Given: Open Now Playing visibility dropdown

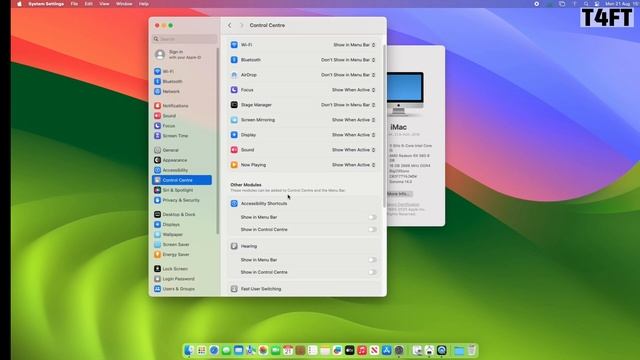Looking at the screenshot, I should point(353,165).
